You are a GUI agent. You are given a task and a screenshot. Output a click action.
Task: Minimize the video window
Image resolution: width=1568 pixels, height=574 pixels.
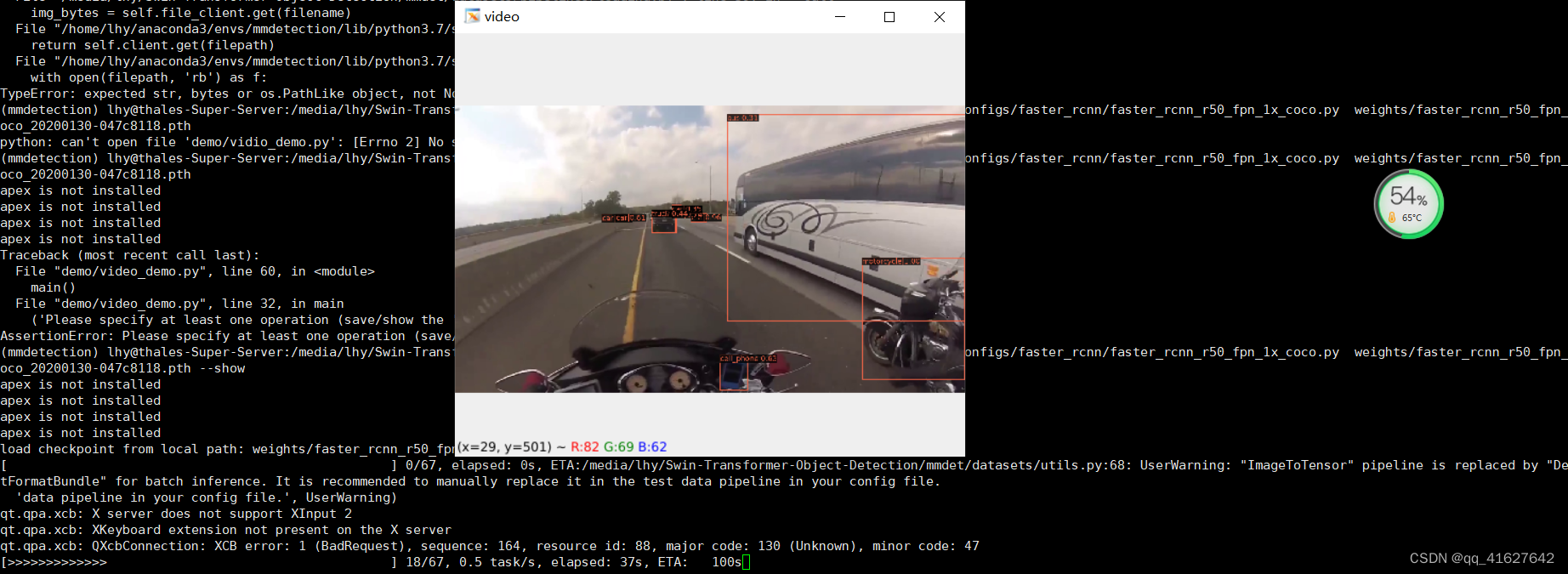point(840,17)
